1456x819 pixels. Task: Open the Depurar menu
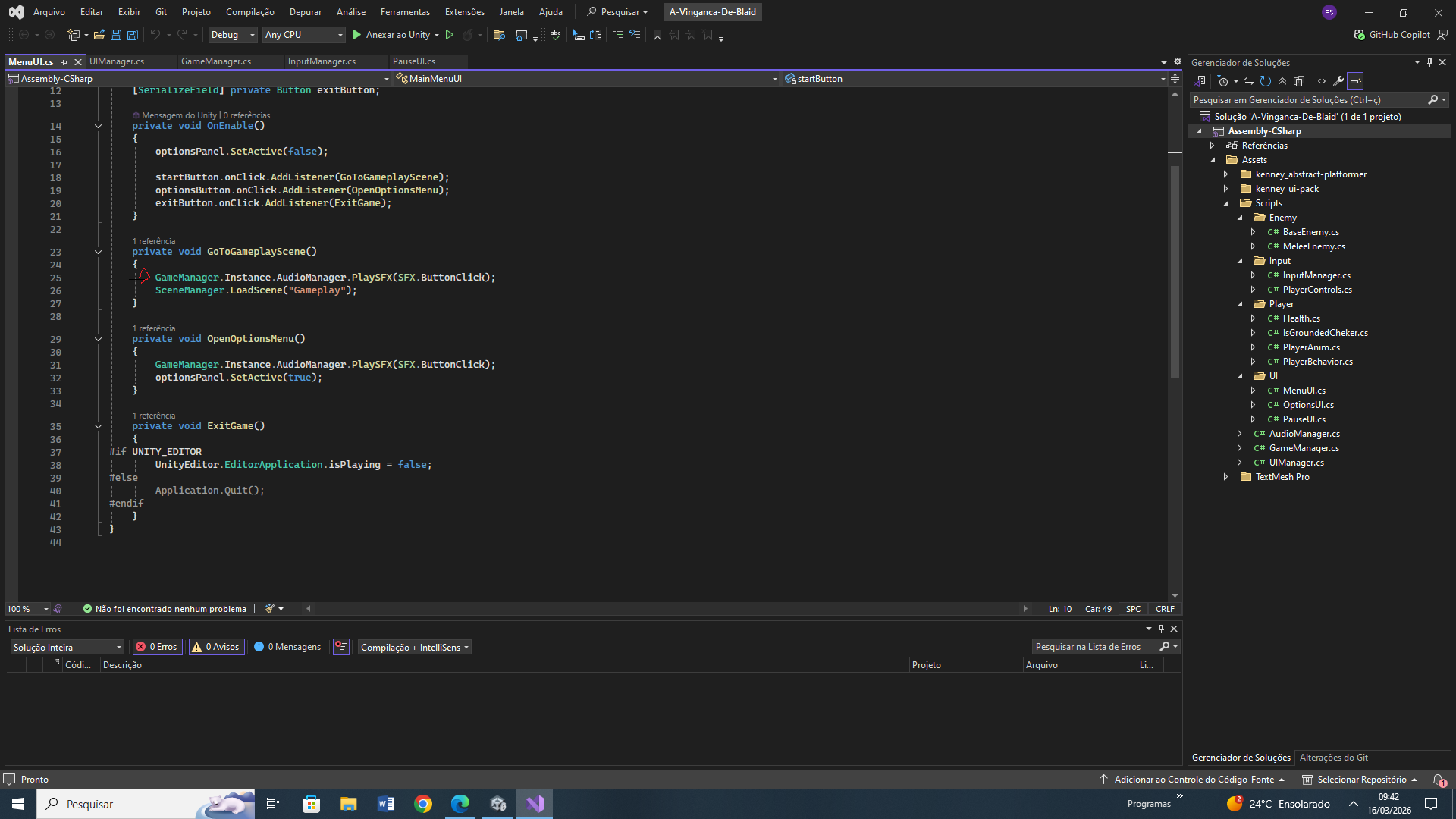pos(305,12)
